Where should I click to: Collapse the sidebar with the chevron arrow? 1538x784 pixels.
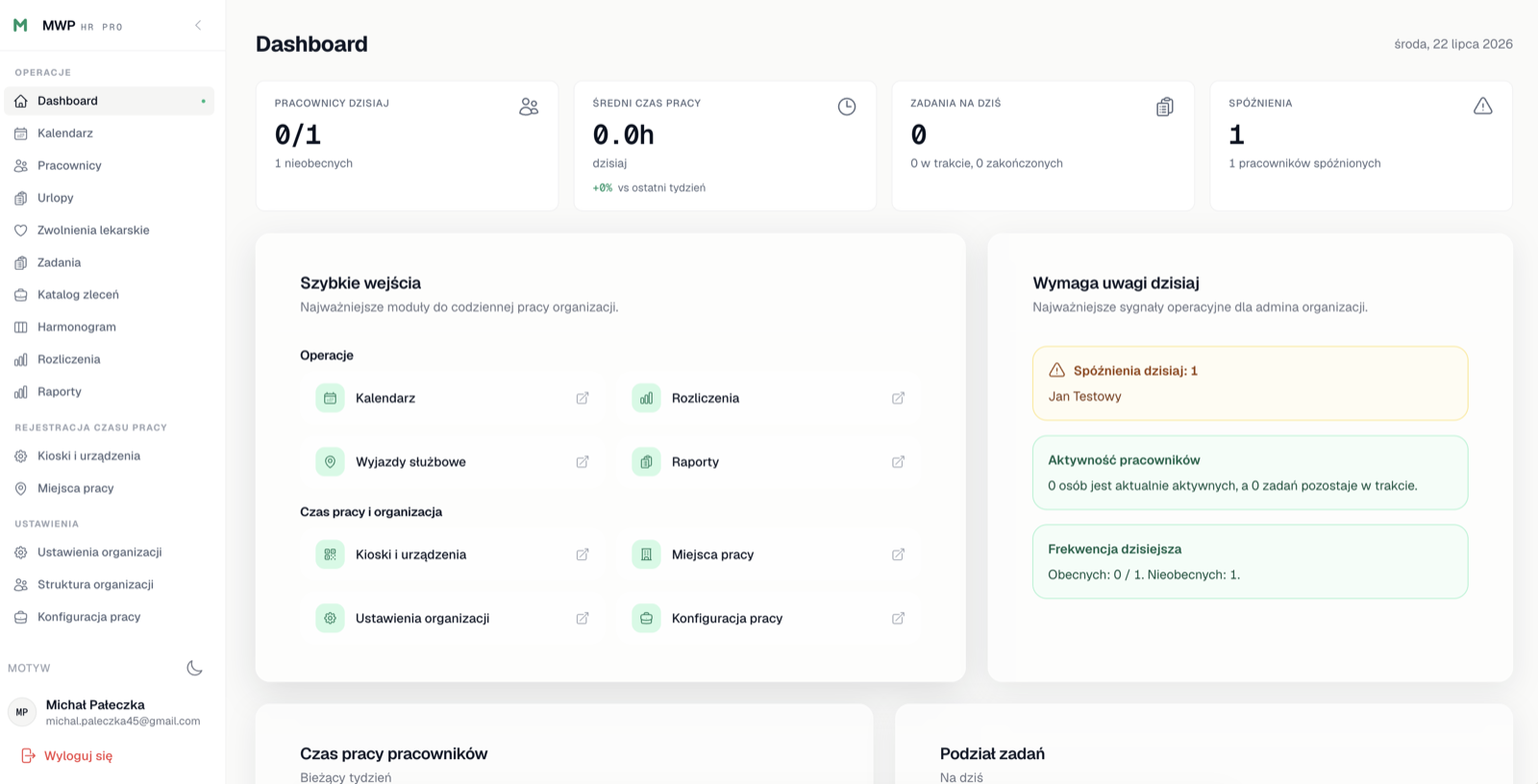click(198, 26)
